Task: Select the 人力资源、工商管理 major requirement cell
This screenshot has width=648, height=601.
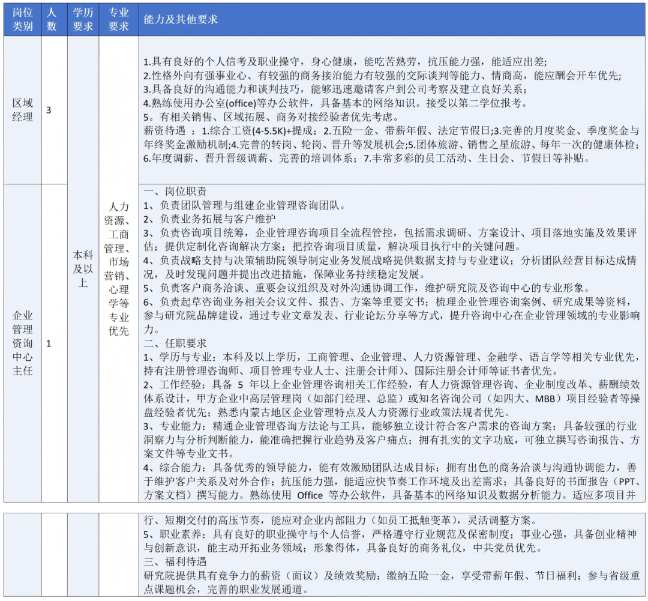Action: pos(119,269)
